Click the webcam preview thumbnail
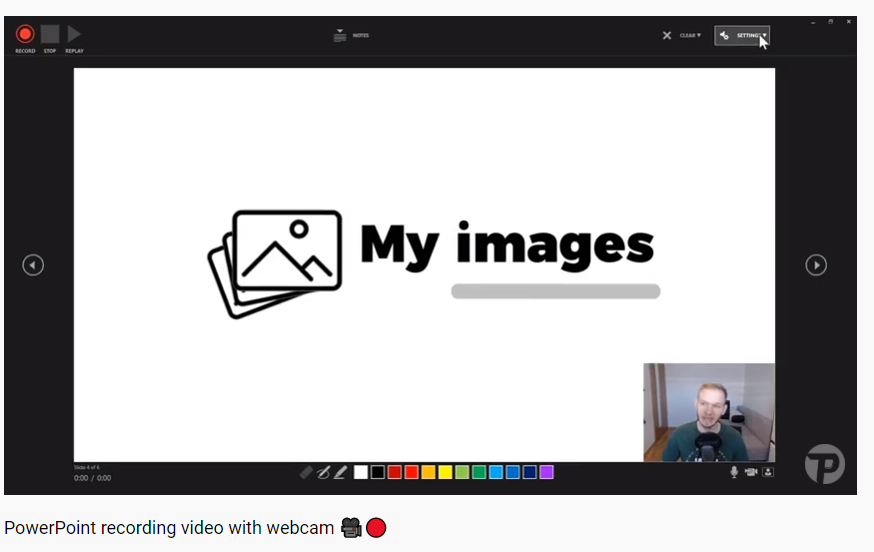Viewport: 874px width, 552px height. point(709,413)
